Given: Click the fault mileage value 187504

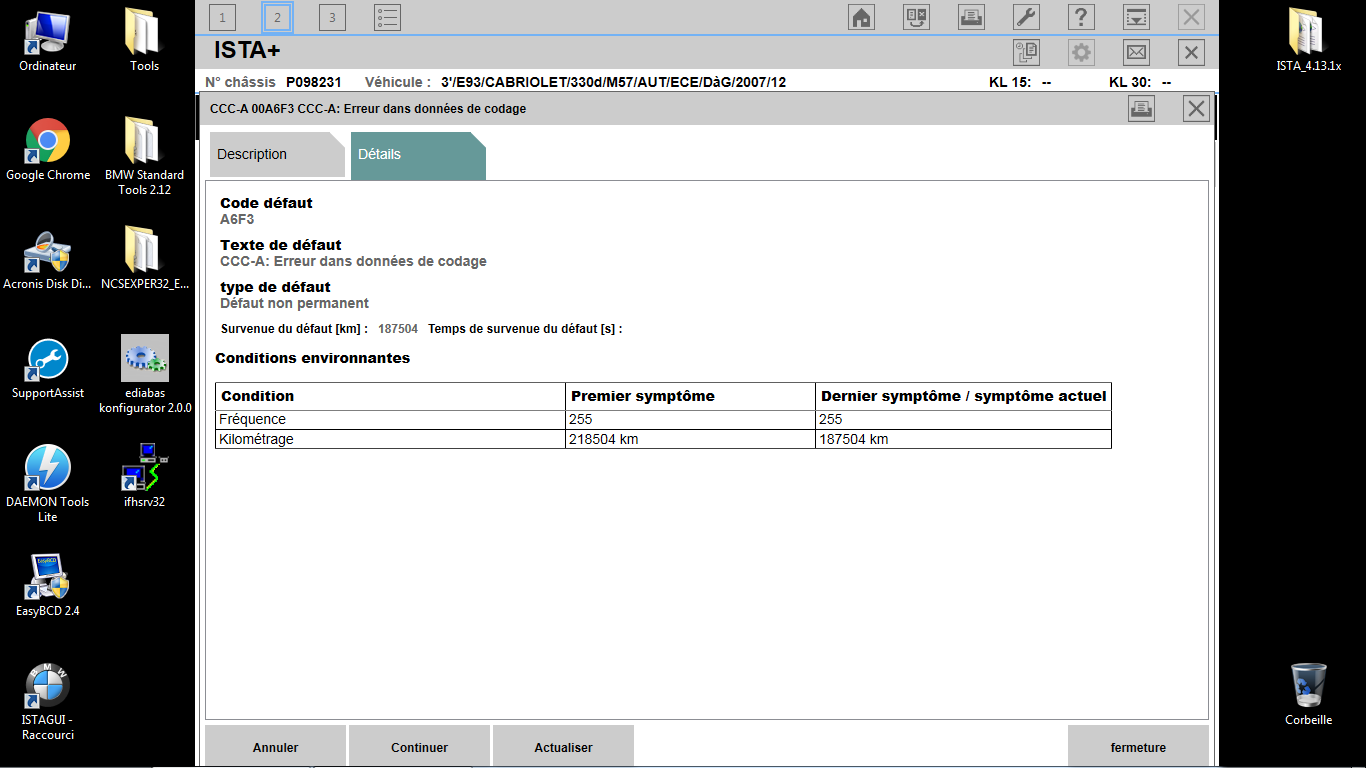Looking at the screenshot, I should pyautogui.click(x=398, y=329).
